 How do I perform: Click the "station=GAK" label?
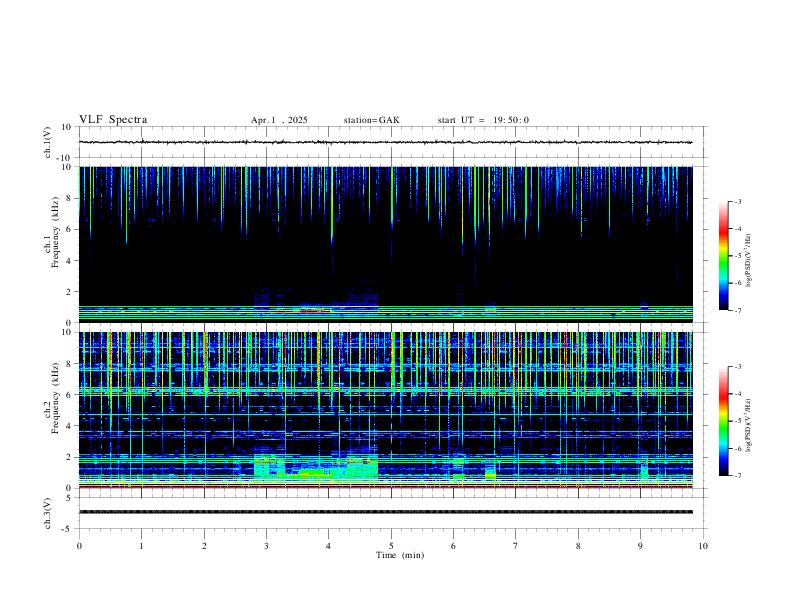pyautogui.click(x=371, y=120)
